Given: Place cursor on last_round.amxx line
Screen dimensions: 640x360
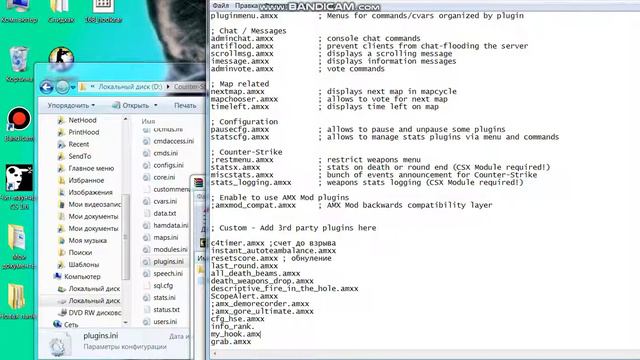Looking at the screenshot, I should [x=244, y=266].
